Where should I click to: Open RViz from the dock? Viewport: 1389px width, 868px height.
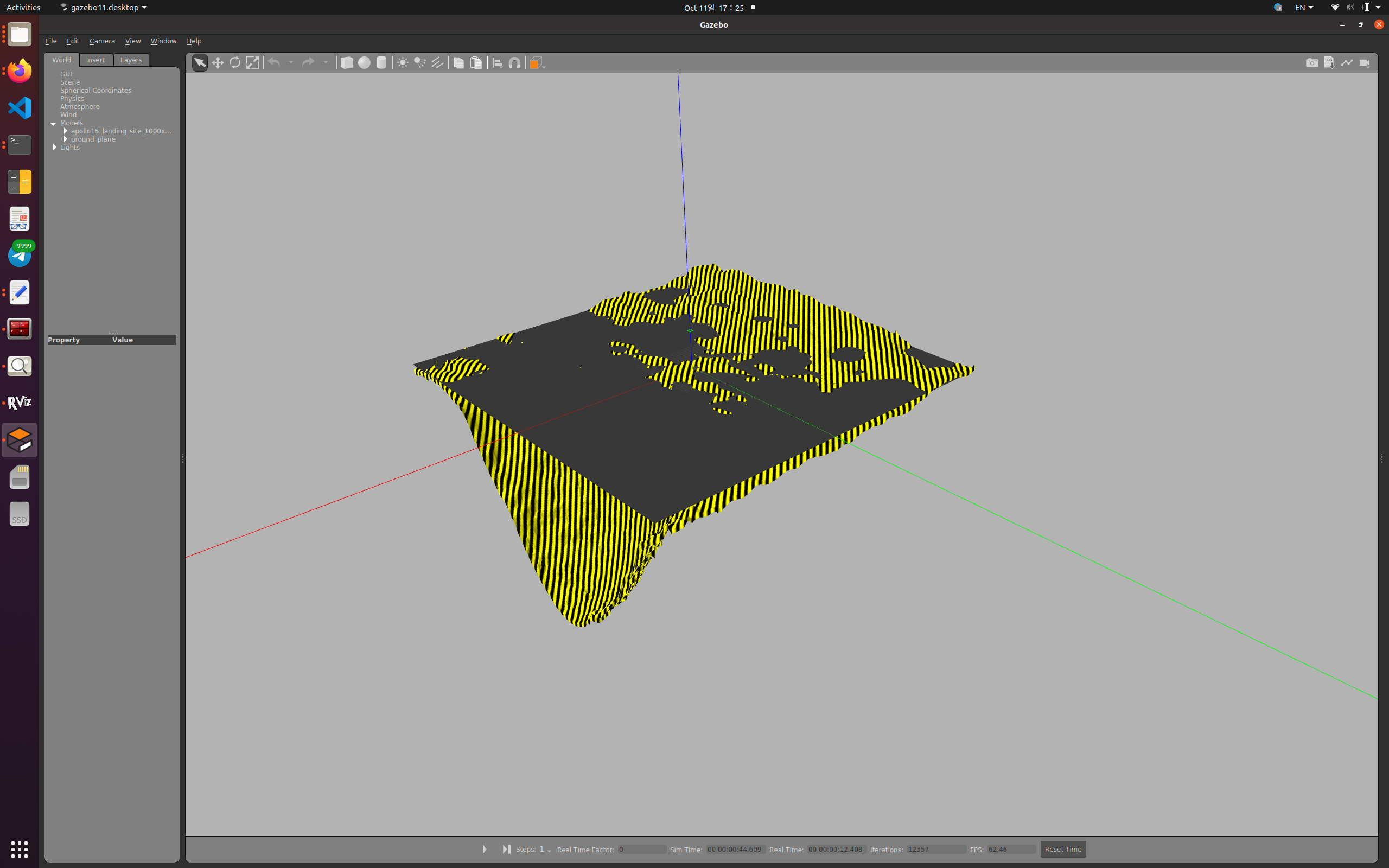tap(20, 403)
